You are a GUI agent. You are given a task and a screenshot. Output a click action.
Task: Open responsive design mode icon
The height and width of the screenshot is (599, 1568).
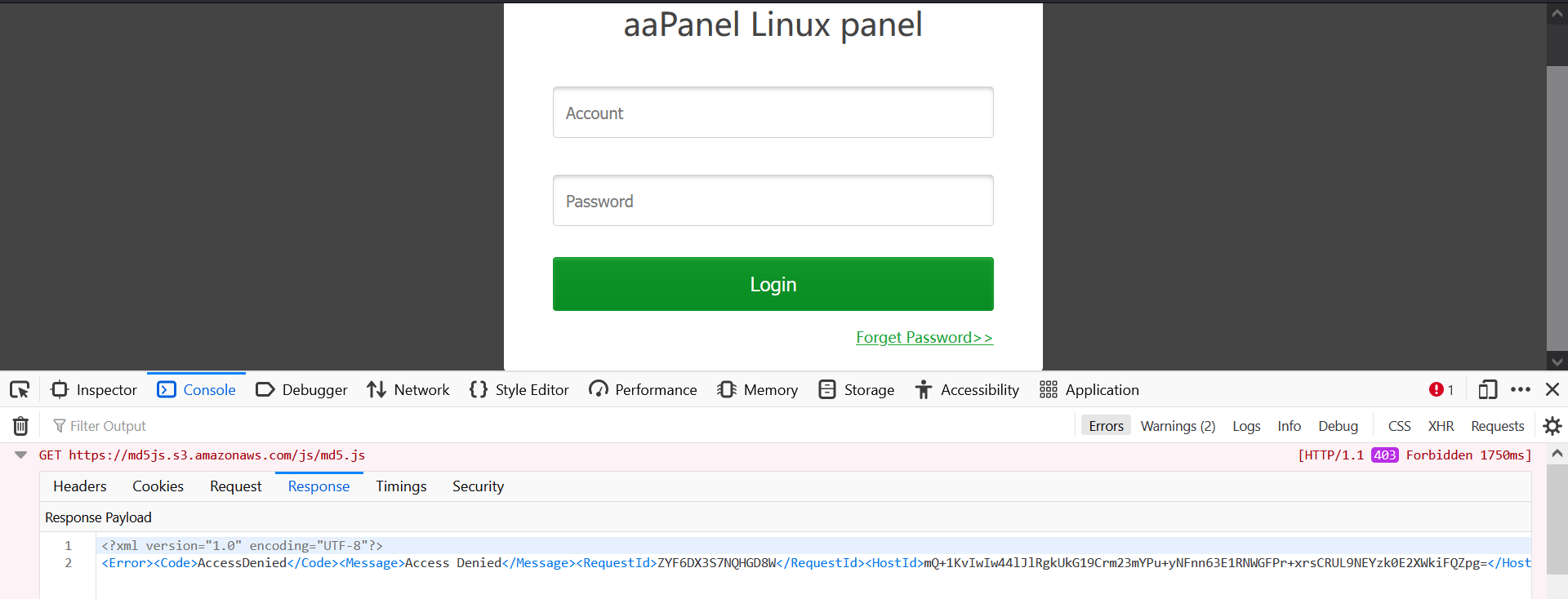coord(1487,390)
